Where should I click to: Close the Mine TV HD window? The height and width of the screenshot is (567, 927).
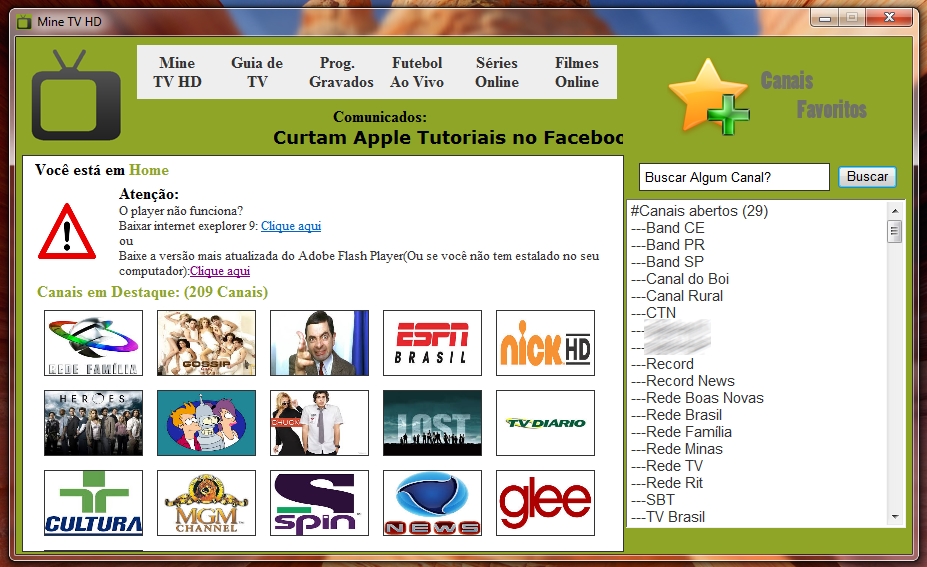click(x=889, y=18)
